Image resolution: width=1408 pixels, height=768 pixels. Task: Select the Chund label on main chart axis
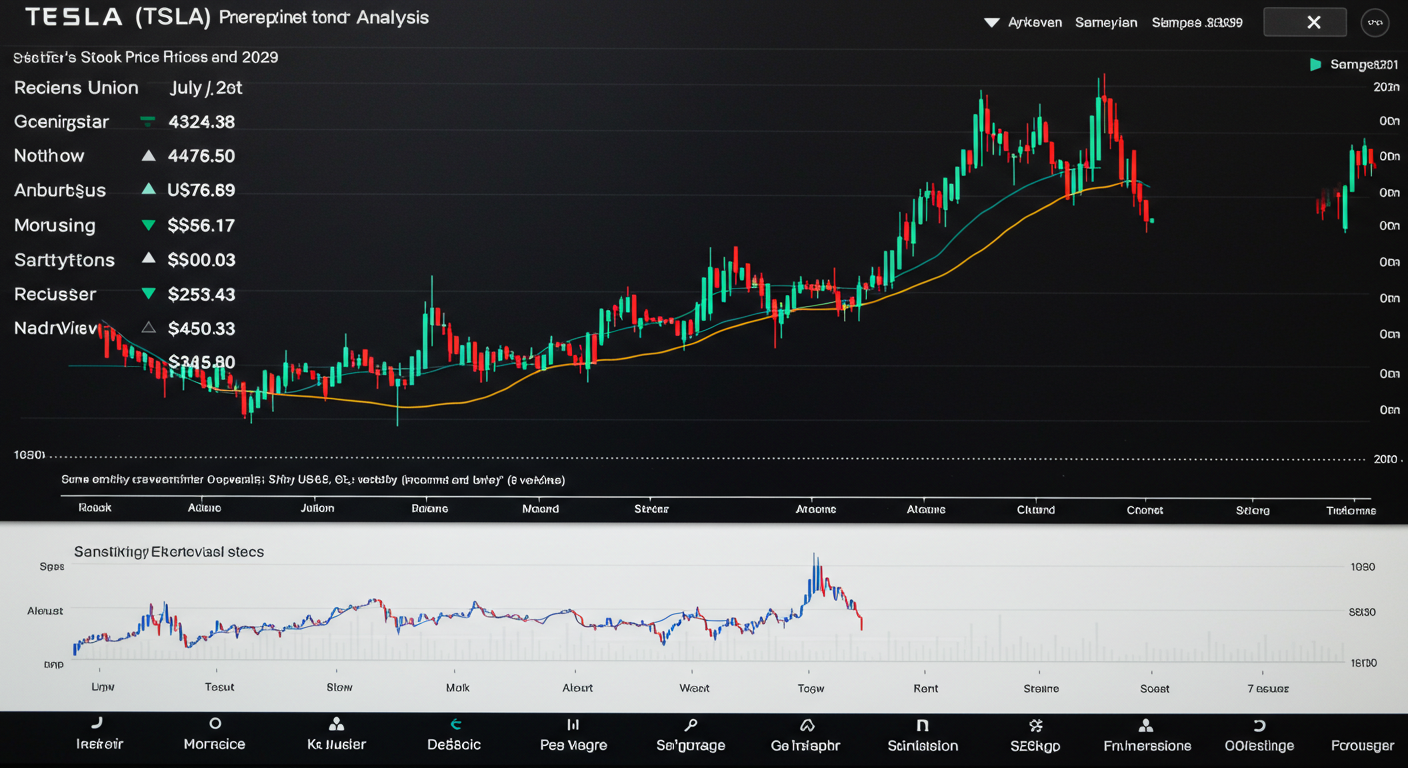[1035, 509]
